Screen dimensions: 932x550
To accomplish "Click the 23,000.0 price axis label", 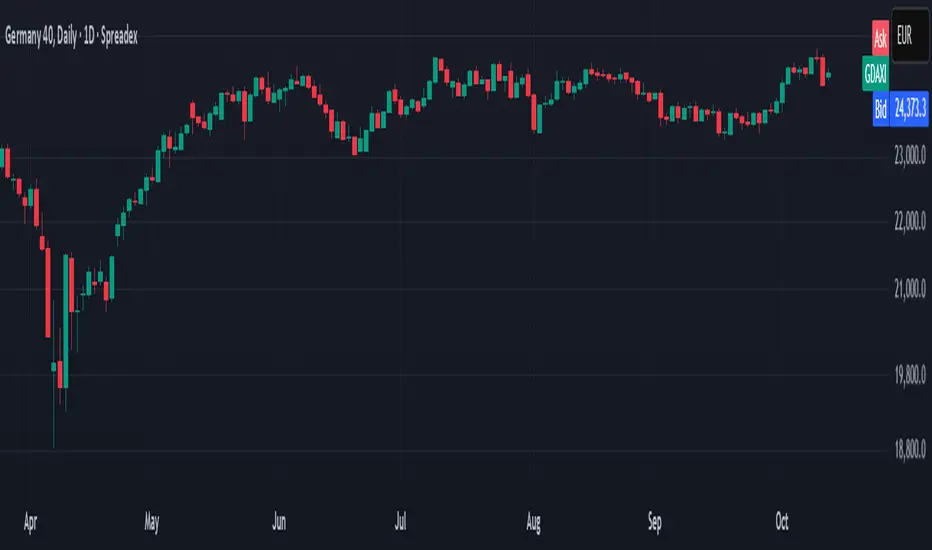I will (x=910, y=156).
